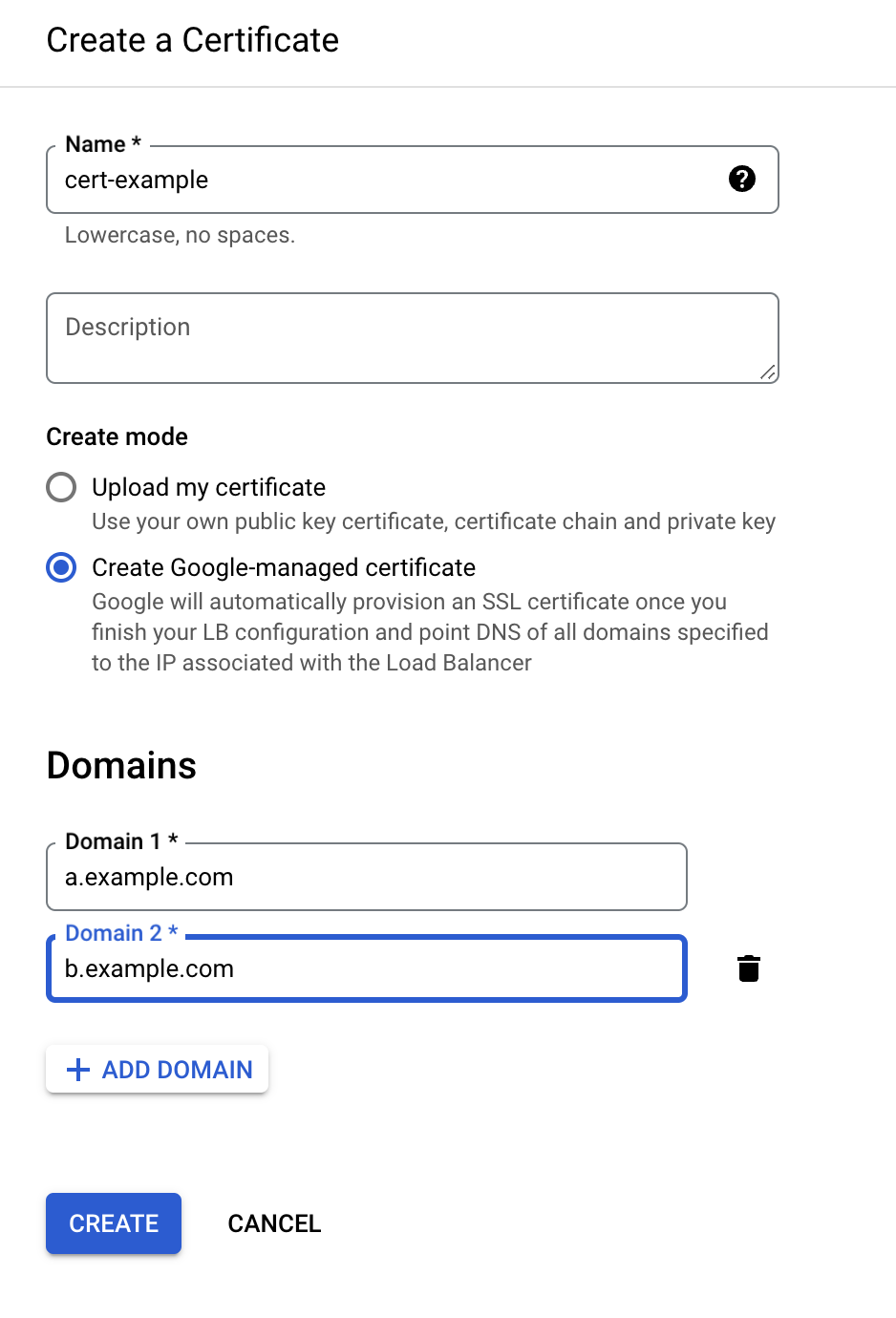Viewport: 896px width, 1318px height.
Task: Click the "Domains" section heading
Action: point(121,766)
